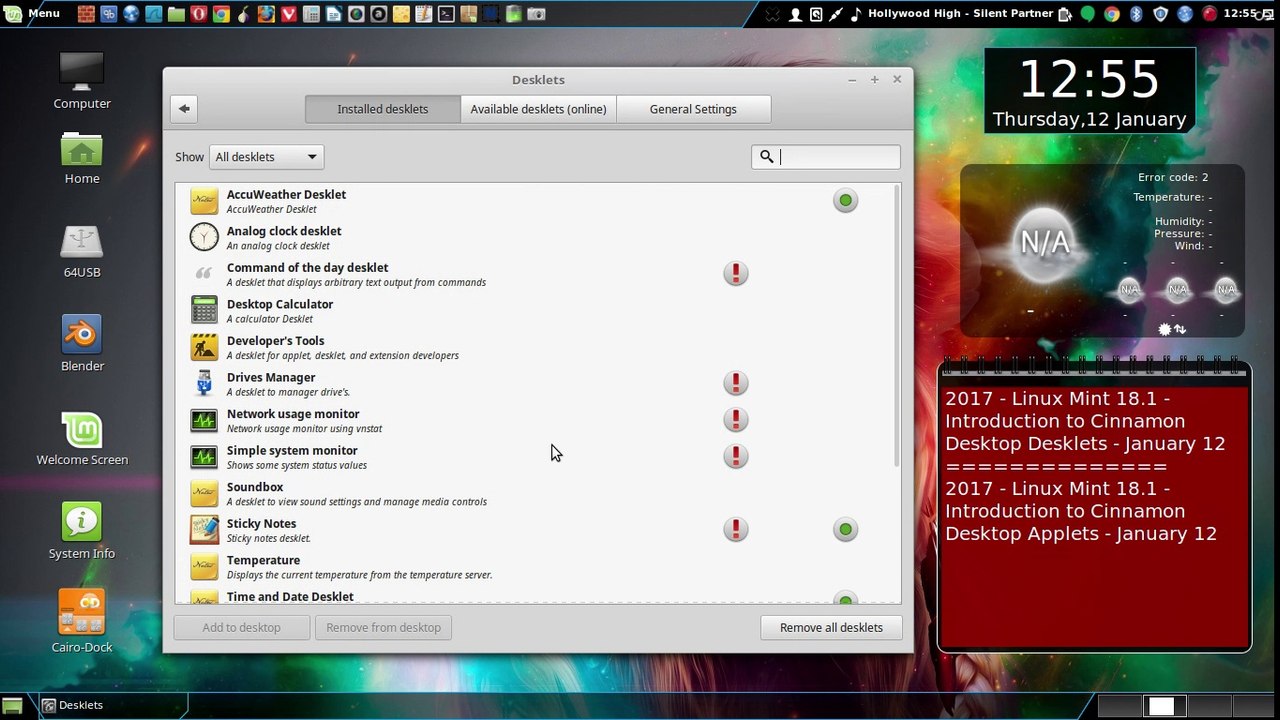1280x720 pixels.
Task: Launch Cairo-Dock from desktop
Action: (82, 620)
